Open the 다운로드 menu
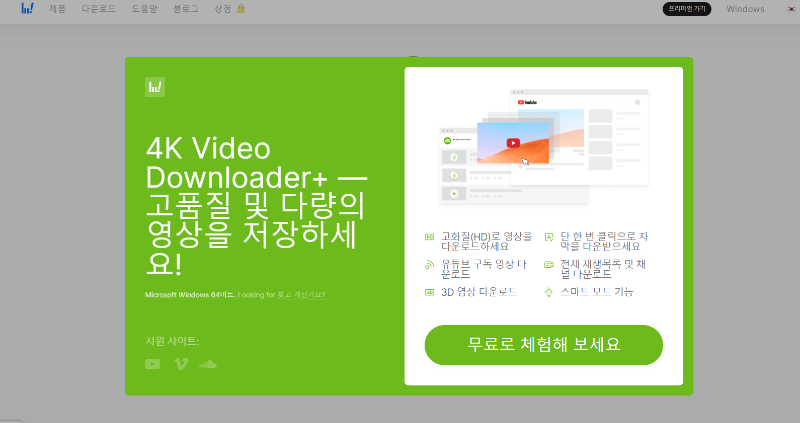The image size is (800, 423). coord(98,9)
